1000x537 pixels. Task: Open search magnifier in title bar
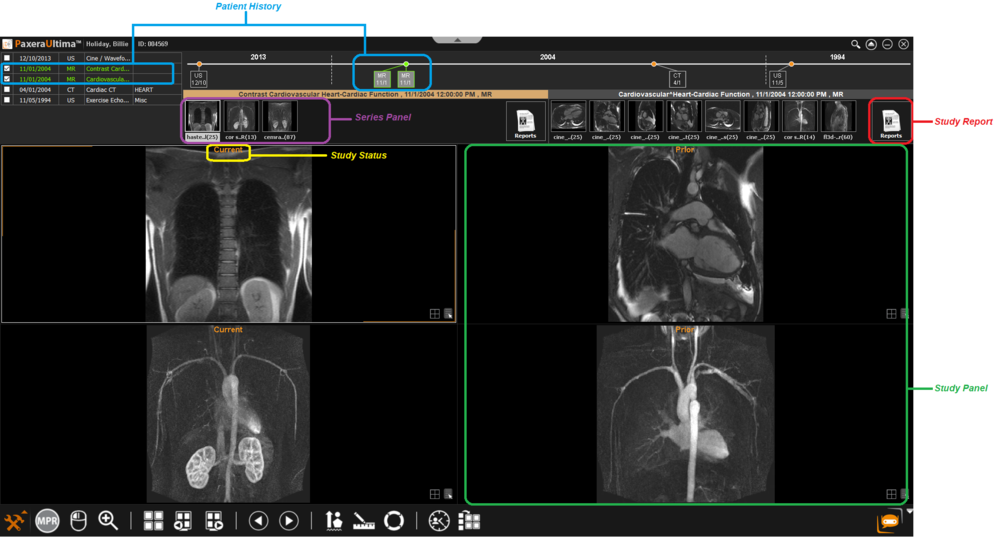coord(856,44)
